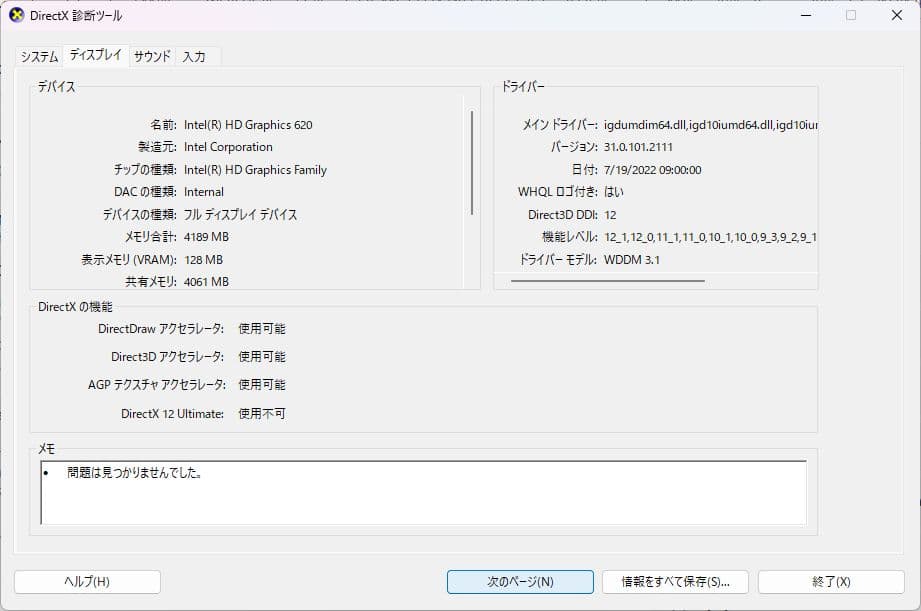Click the minimize icon of the DirectX window
This screenshot has width=921, height=611.
click(x=804, y=15)
